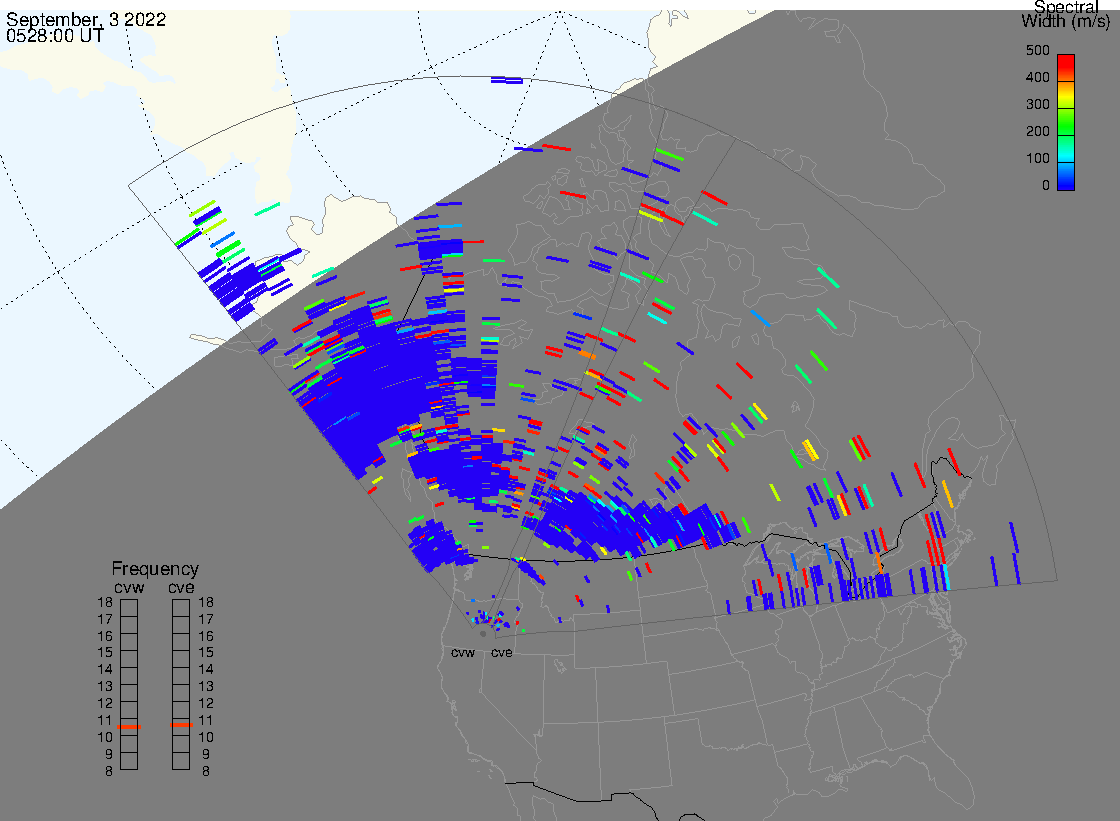Click the spectral width color bar
Viewport: 1120px width, 821px height.
click(1066, 122)
